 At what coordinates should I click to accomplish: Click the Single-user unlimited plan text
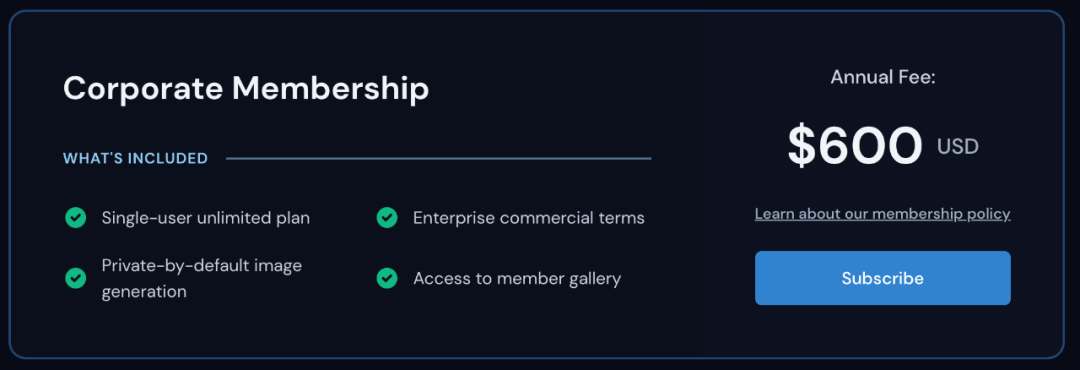pyautogui.click(x=205, y=218)
